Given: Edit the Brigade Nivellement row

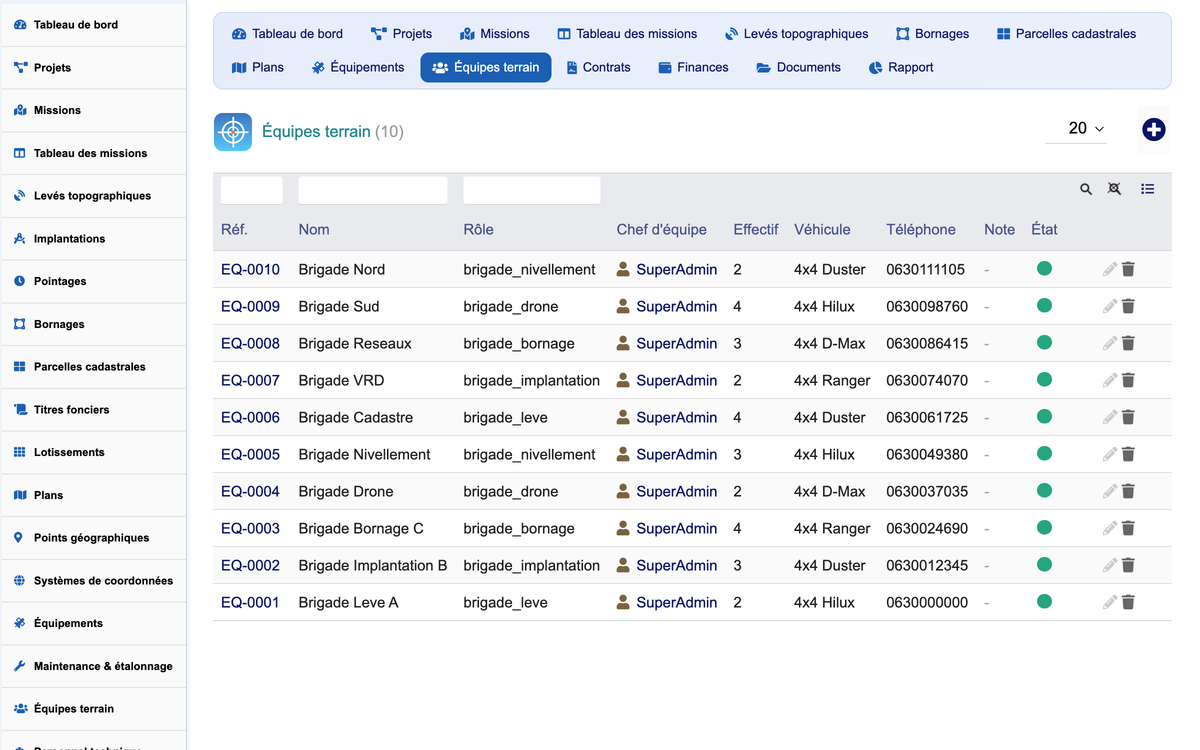Looking at the screenshot, I should 1110,454.
